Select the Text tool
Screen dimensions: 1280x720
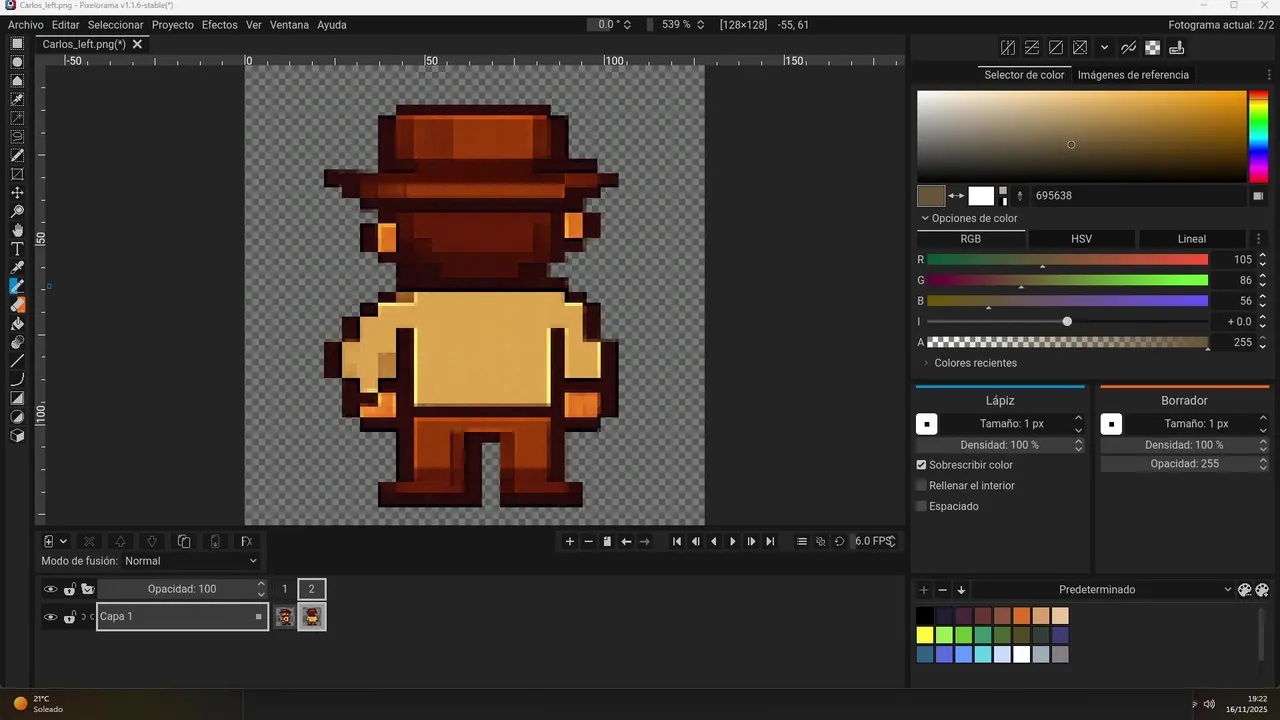(17, 249)
